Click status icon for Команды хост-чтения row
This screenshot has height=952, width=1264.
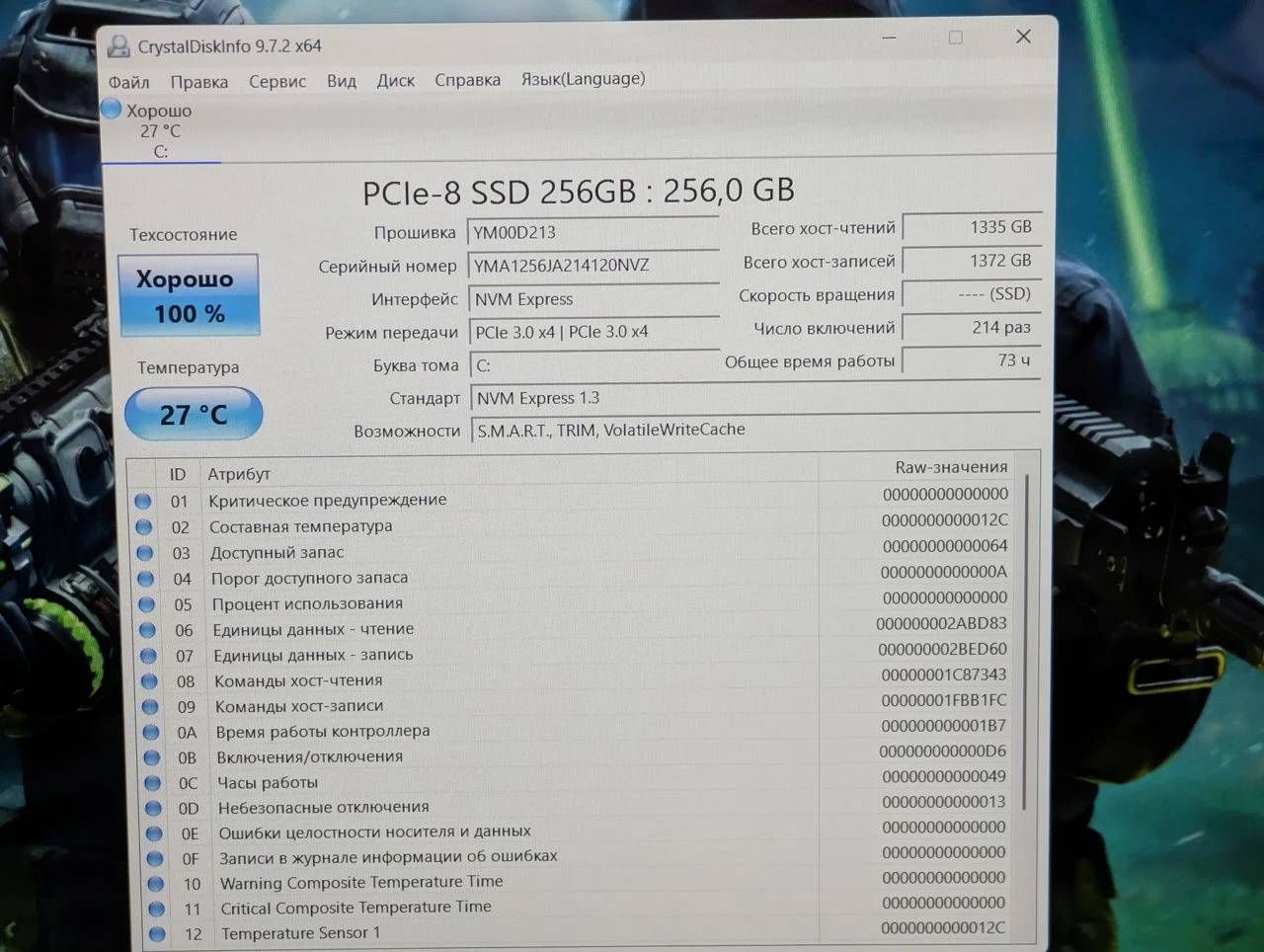coord(150,681)
